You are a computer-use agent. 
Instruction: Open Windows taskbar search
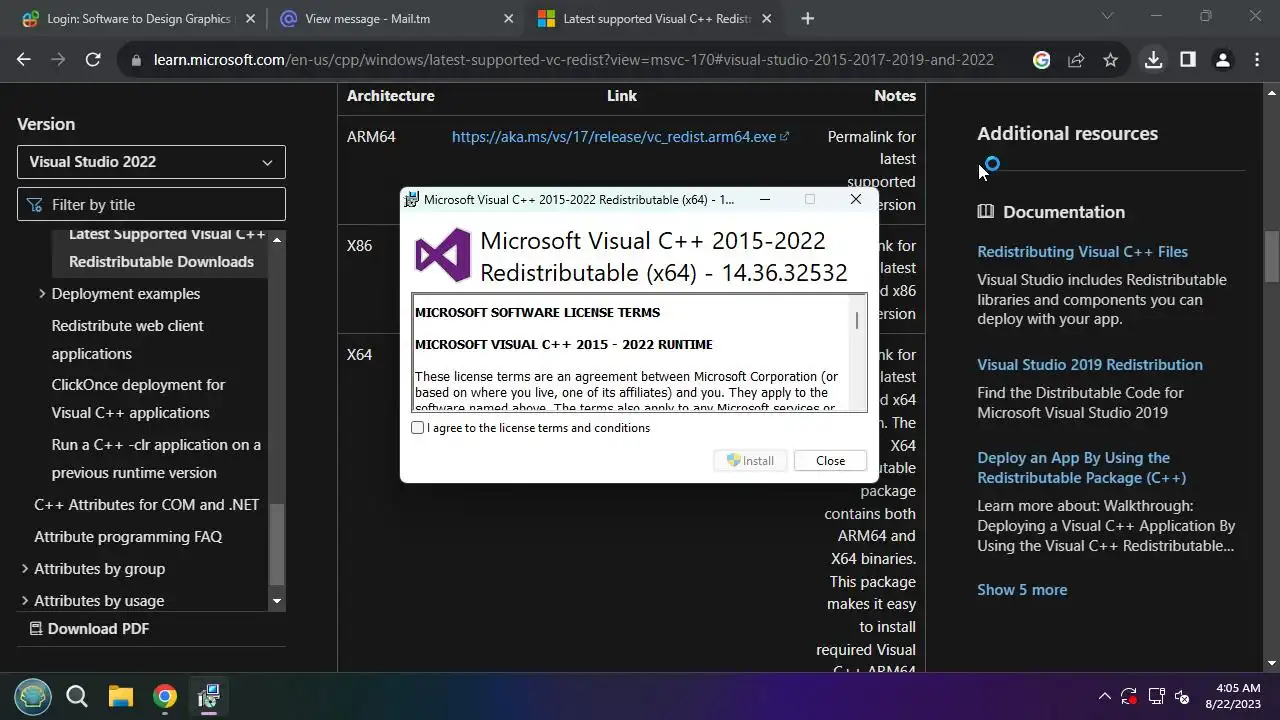77,696
